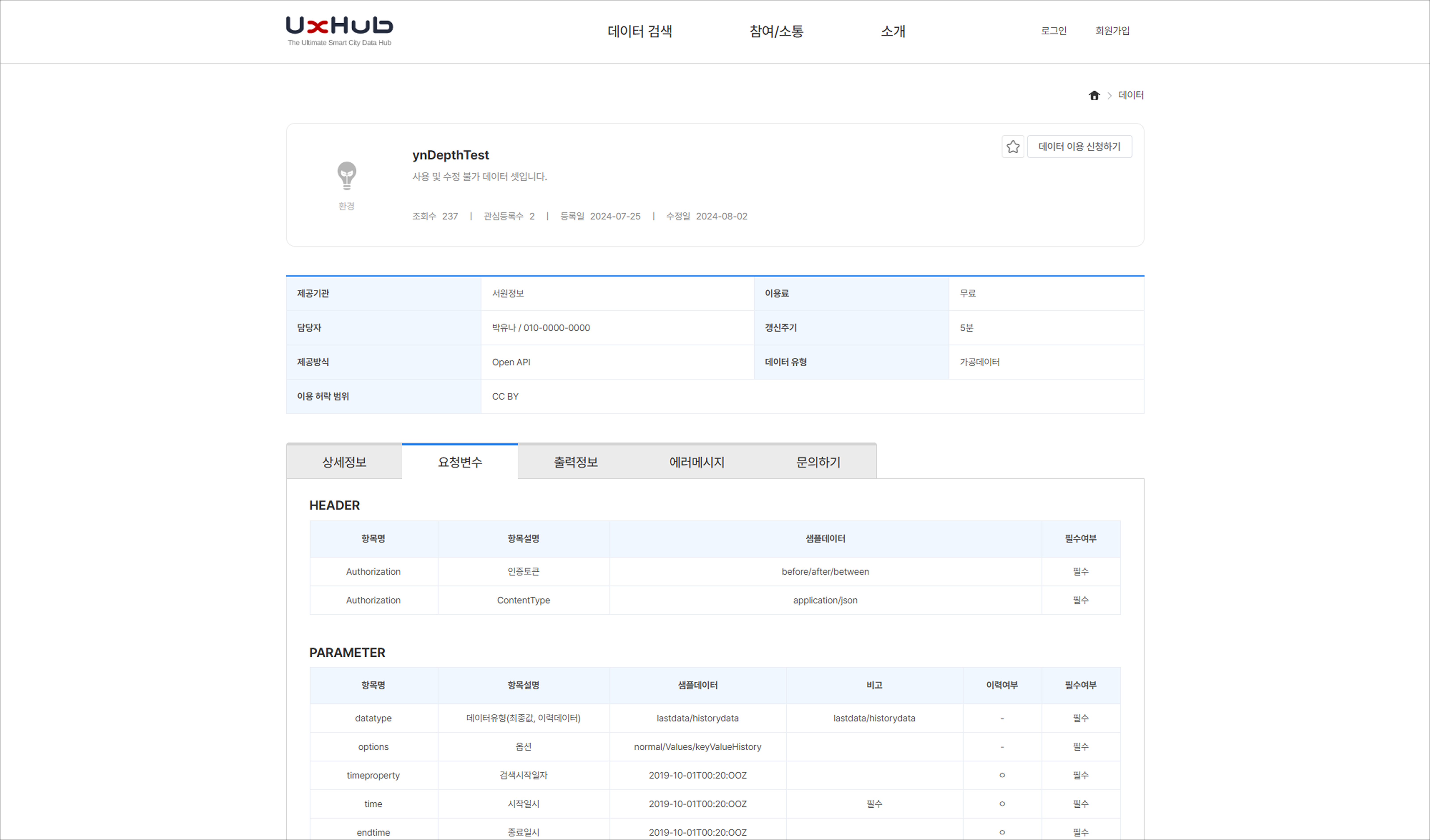Click the 5분 update cycle cell

pos(1046,328)
